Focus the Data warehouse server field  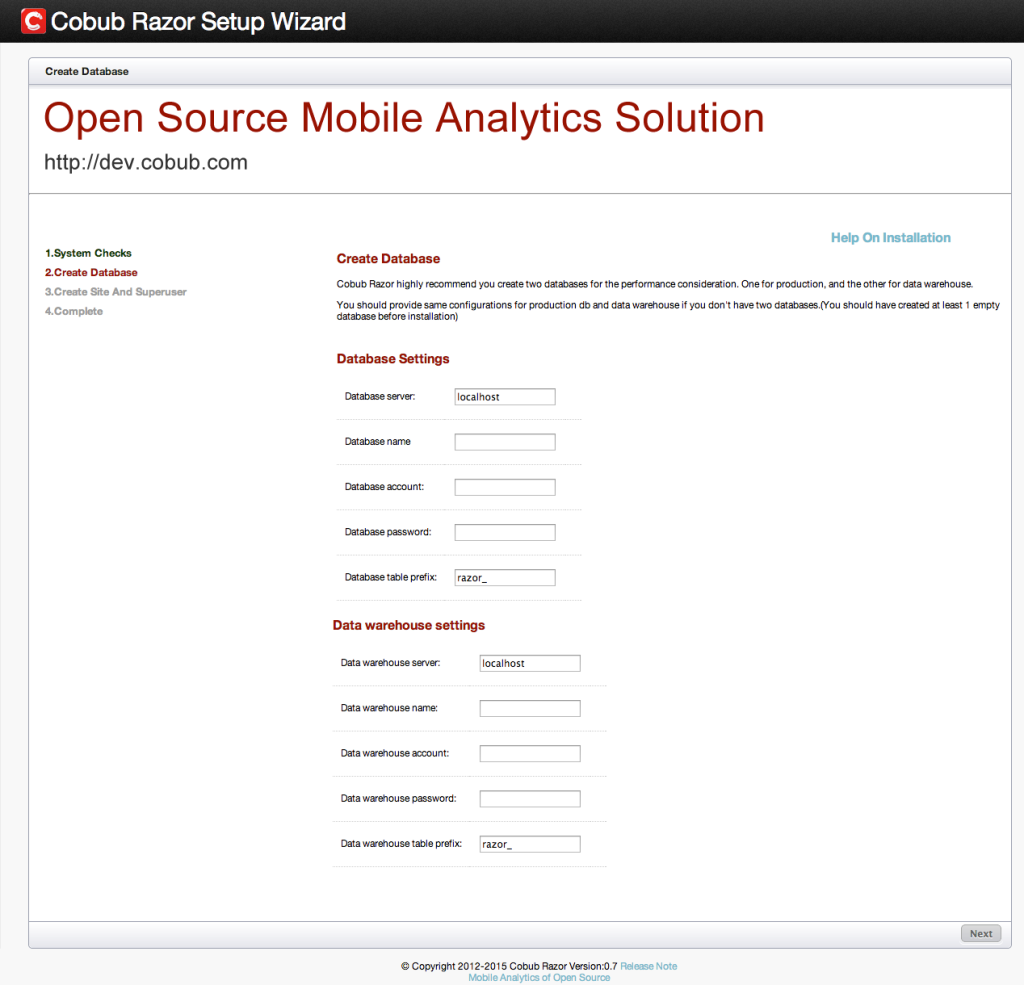tap(530, 663)
